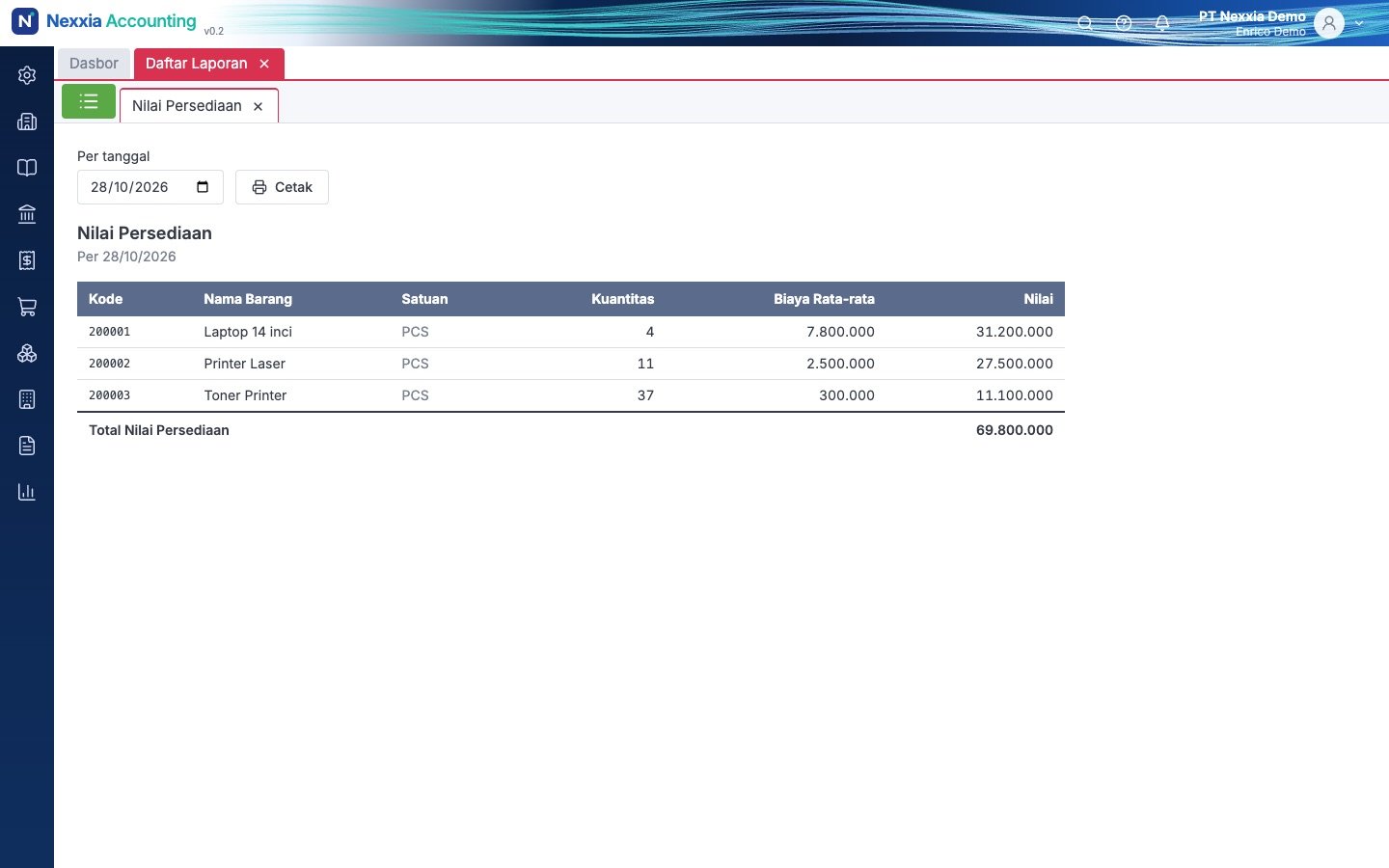
Task: Click the Kuantitas column header
Action: tap(622, 299)
